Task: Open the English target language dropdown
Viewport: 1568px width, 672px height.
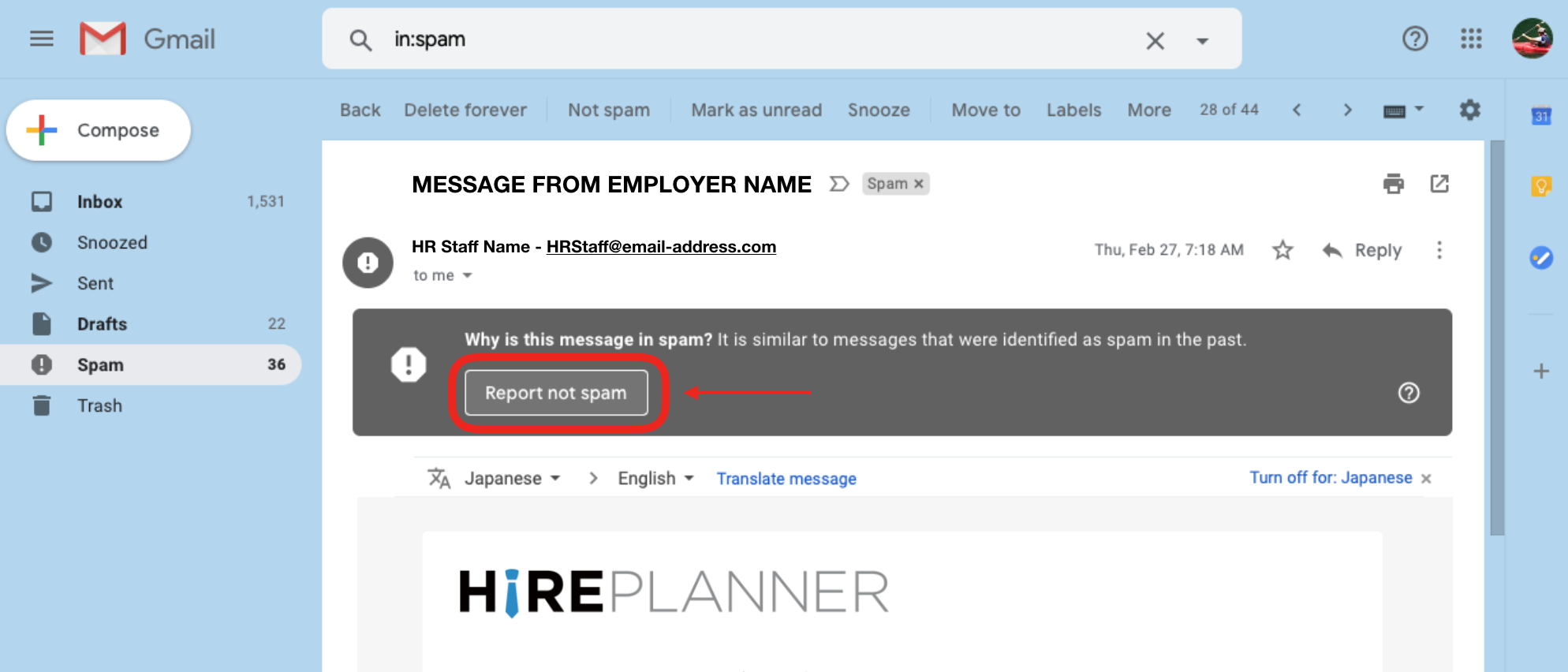Action: pos(655,478)
